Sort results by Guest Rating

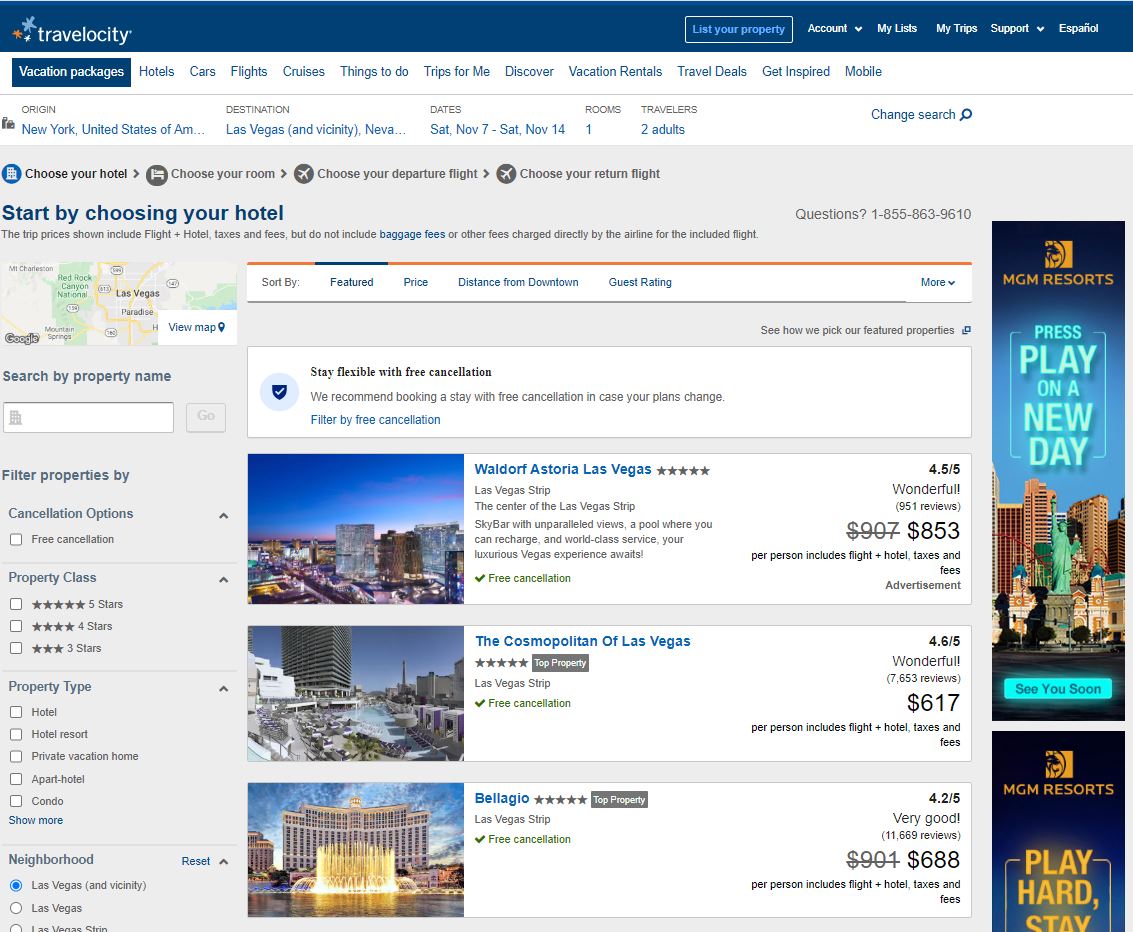click(640, 282)
